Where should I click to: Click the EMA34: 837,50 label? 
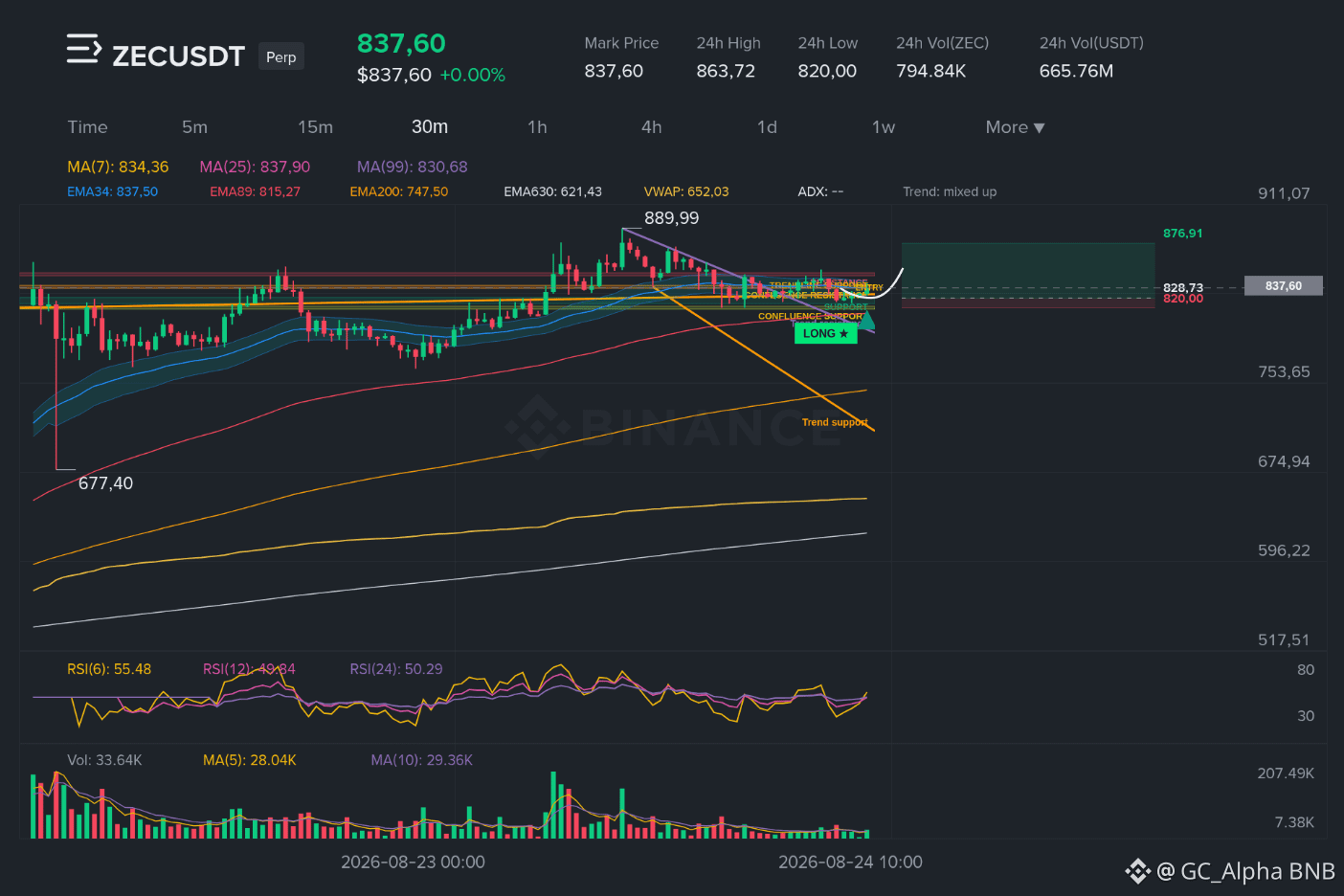tap(112, 191)
